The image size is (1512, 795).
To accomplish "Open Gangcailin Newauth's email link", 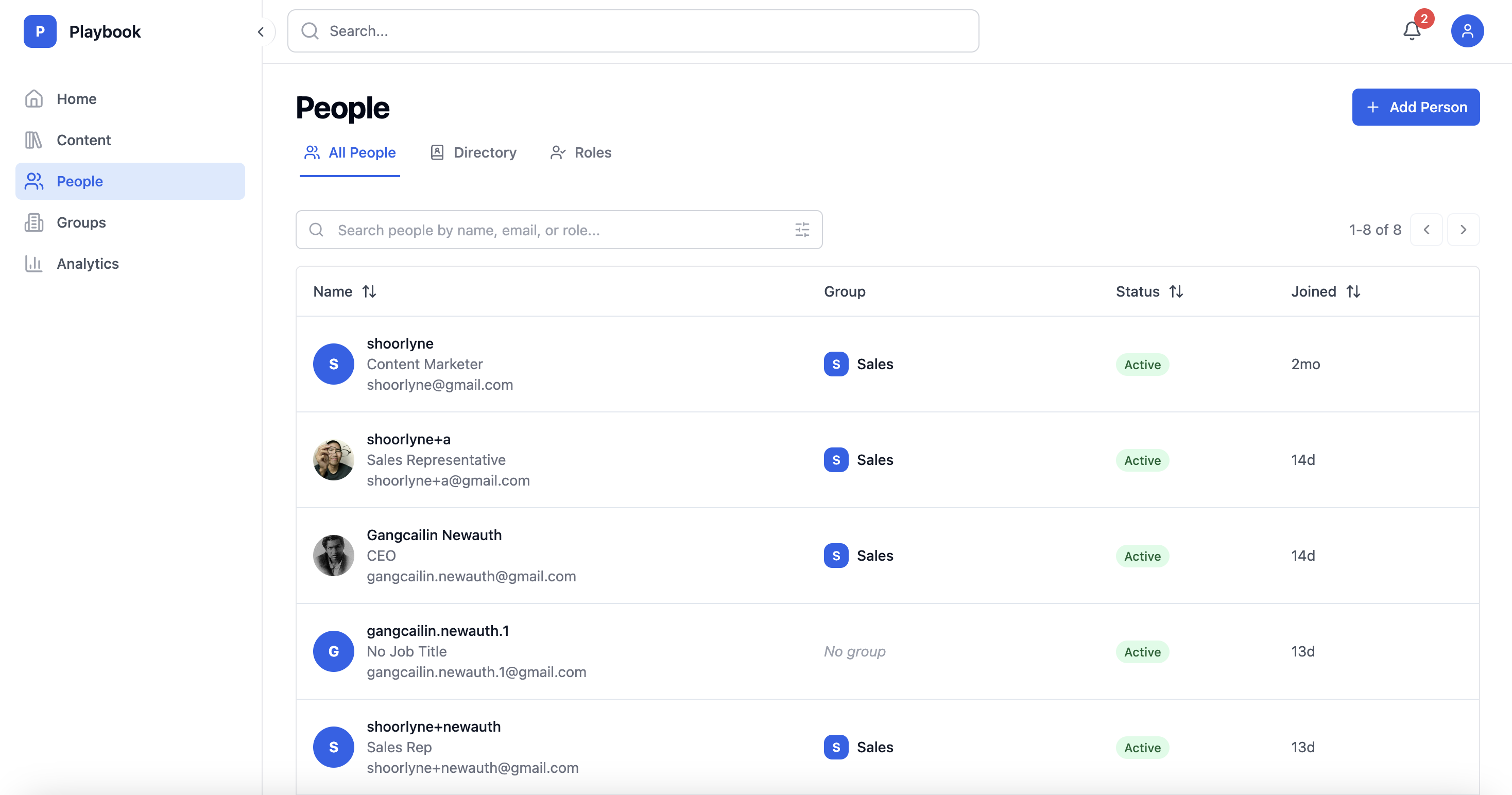I will [471, 576].
